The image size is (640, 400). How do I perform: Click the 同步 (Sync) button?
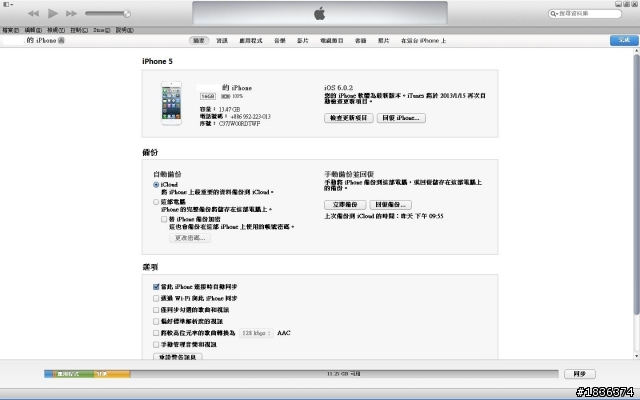coord(580,374)
